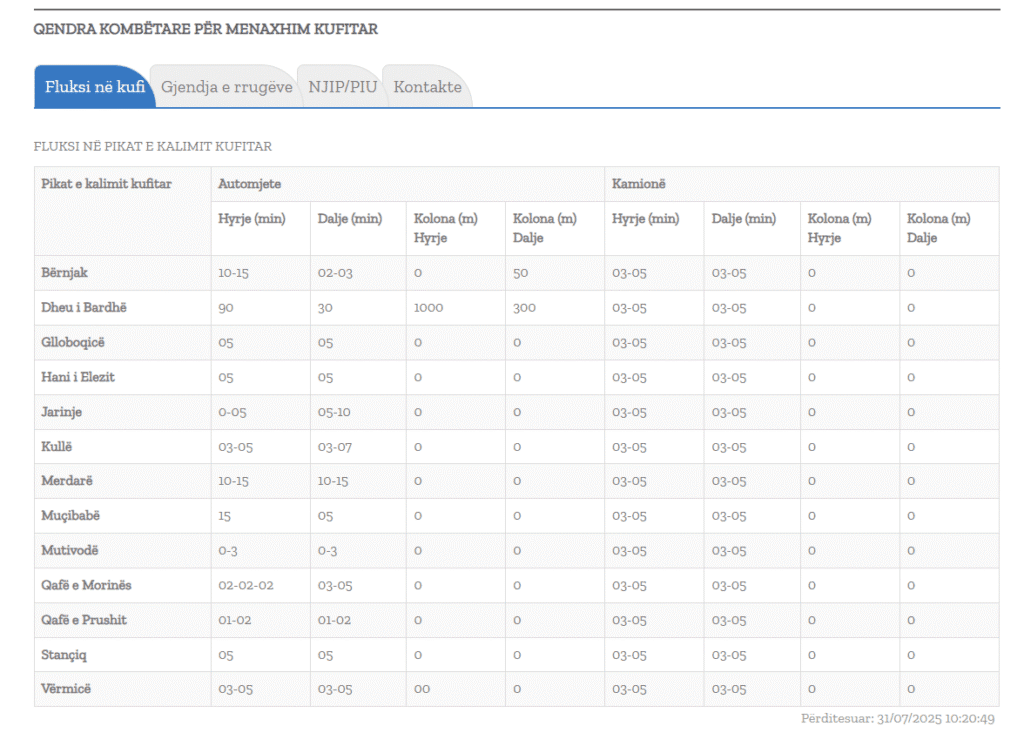
Task: Click the Bërnjak row label
Action: [x=64, y=273]
